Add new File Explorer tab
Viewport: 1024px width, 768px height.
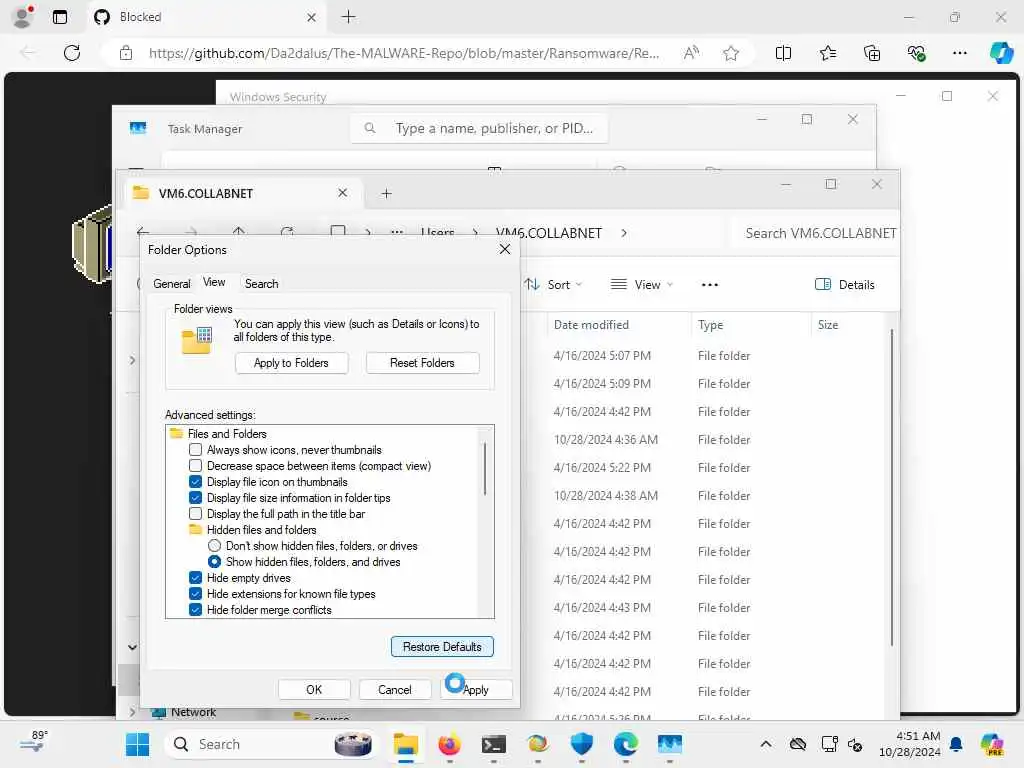click(387, 193)
